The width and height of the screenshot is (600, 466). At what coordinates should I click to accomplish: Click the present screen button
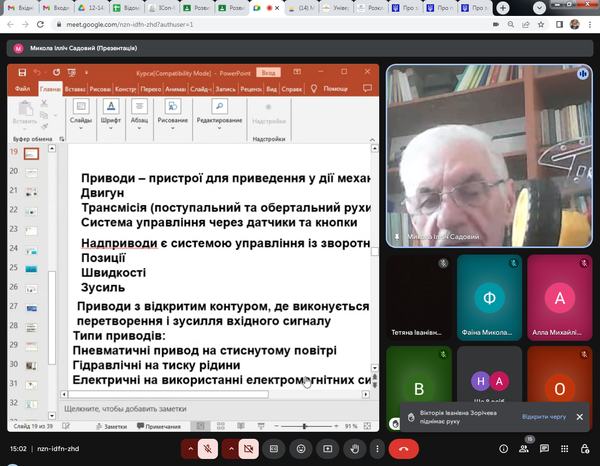pyautogui.click(x=324, y=449)
